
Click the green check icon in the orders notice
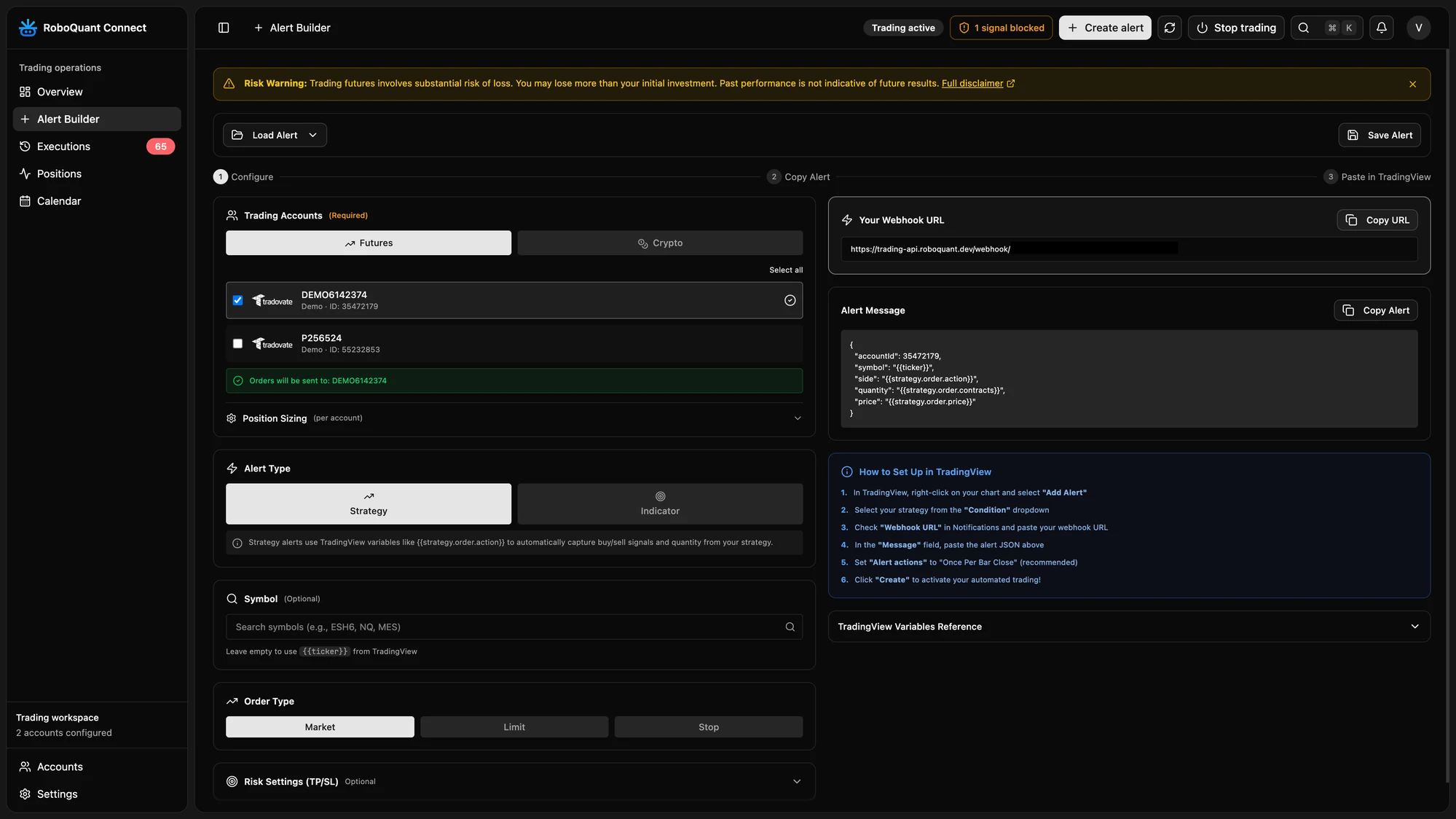pos(238,381)
